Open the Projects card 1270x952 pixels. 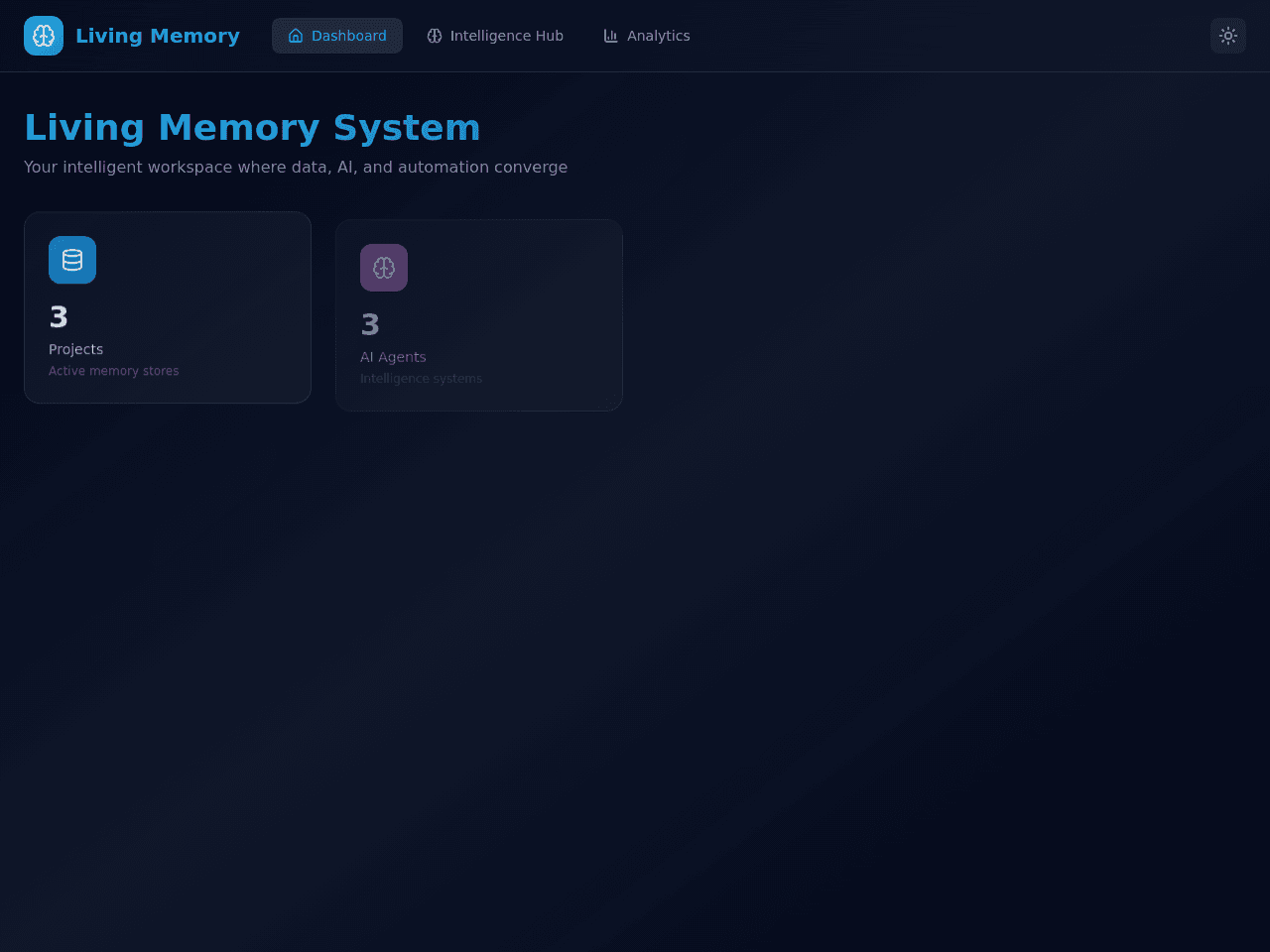coord(168,307)
